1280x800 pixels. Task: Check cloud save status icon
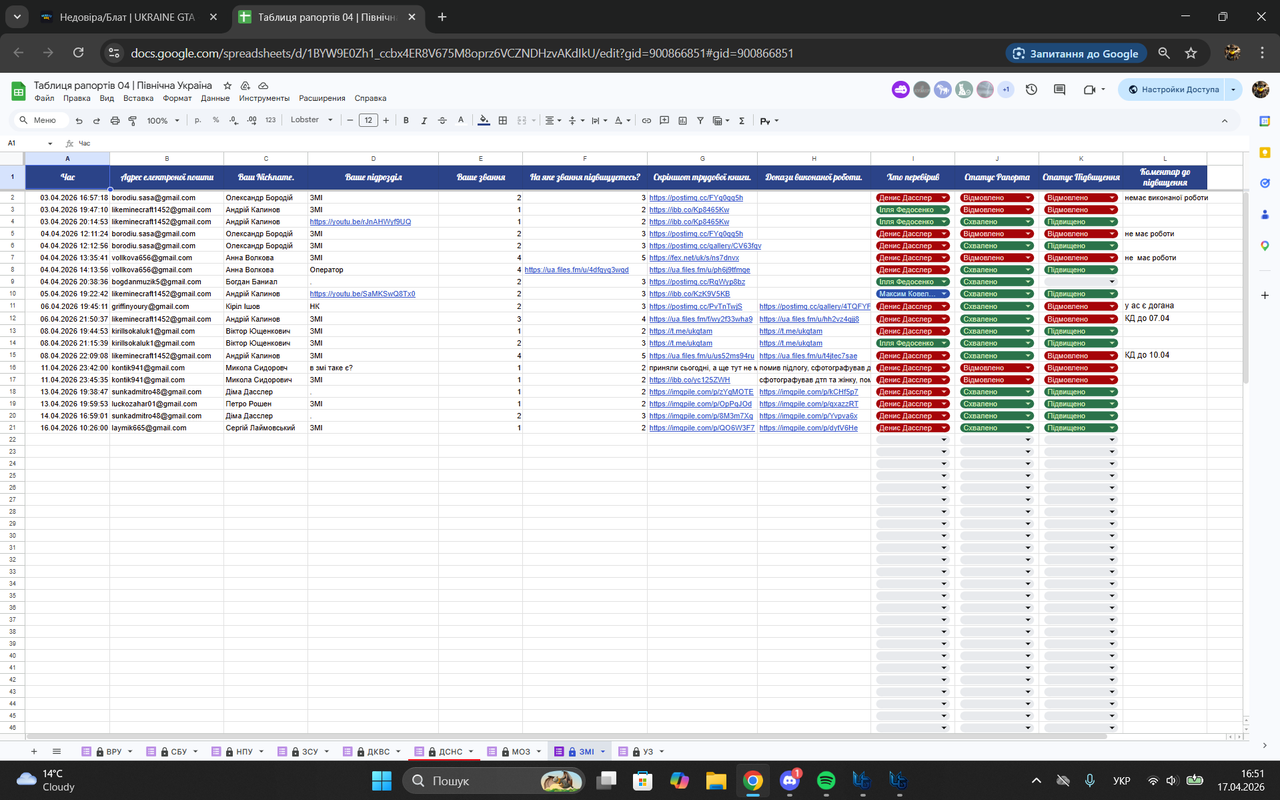[x=263, y=87]
